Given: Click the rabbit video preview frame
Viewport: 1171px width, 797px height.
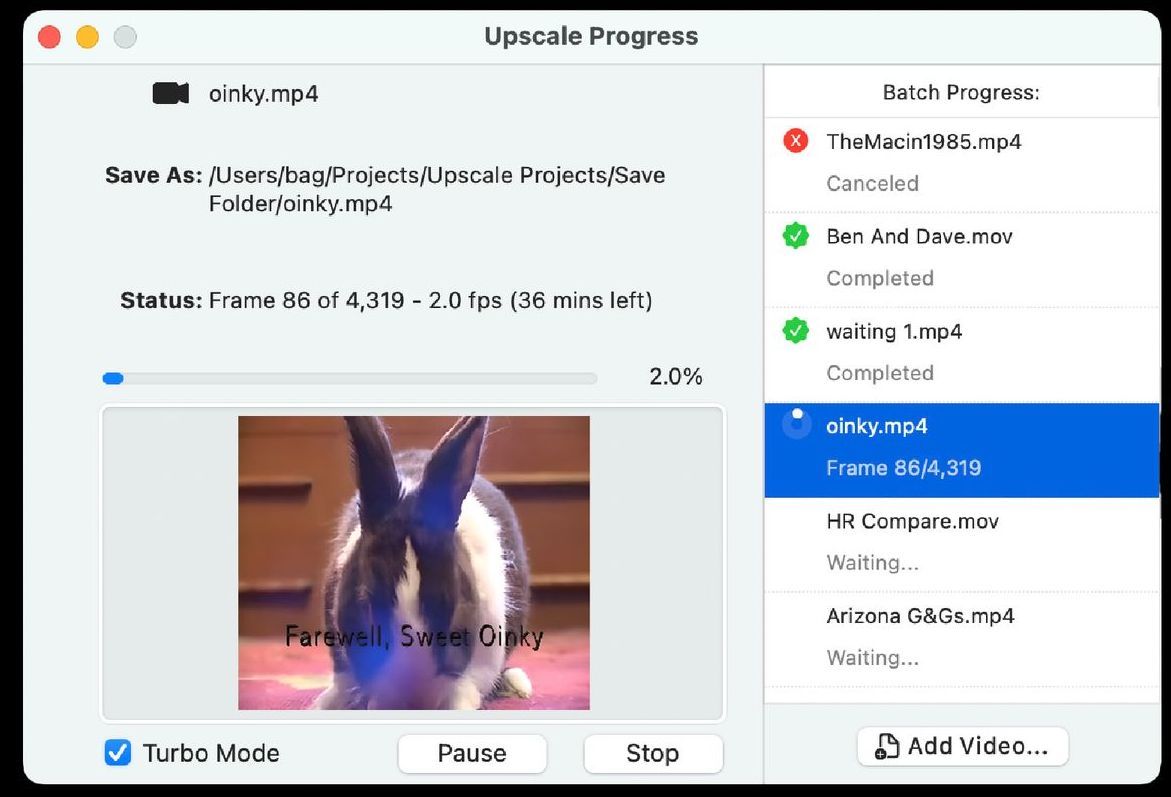Looking at the screenshot, I should coord(414,562).
